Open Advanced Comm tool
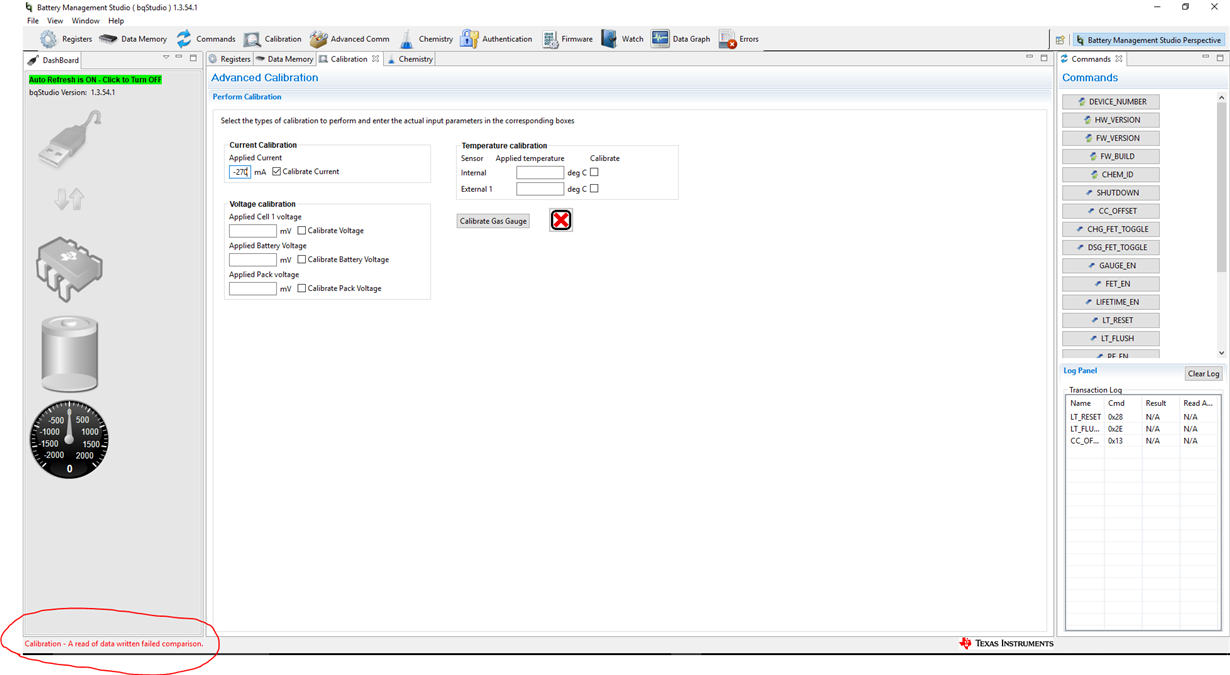Image resolution: width=1230 pixels, height=675 pixels. (350, 39)
